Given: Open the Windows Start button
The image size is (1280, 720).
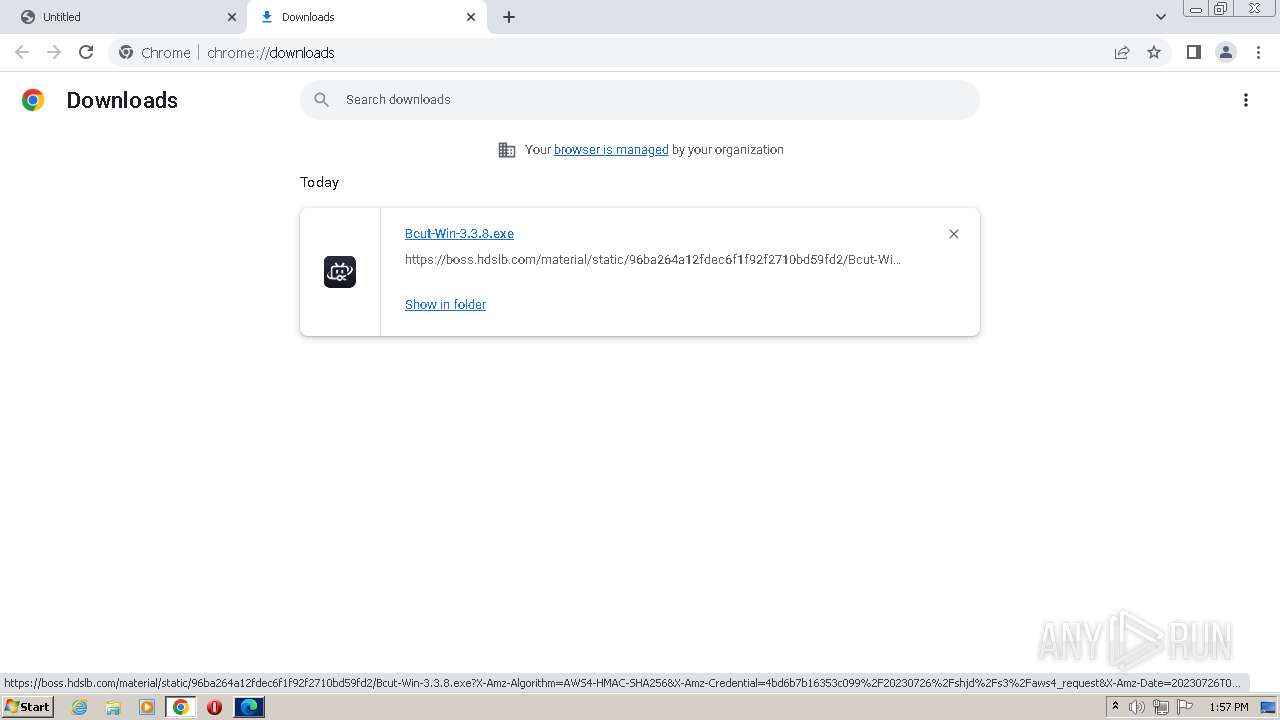Looking at the screenshot, I should point(27,707).
